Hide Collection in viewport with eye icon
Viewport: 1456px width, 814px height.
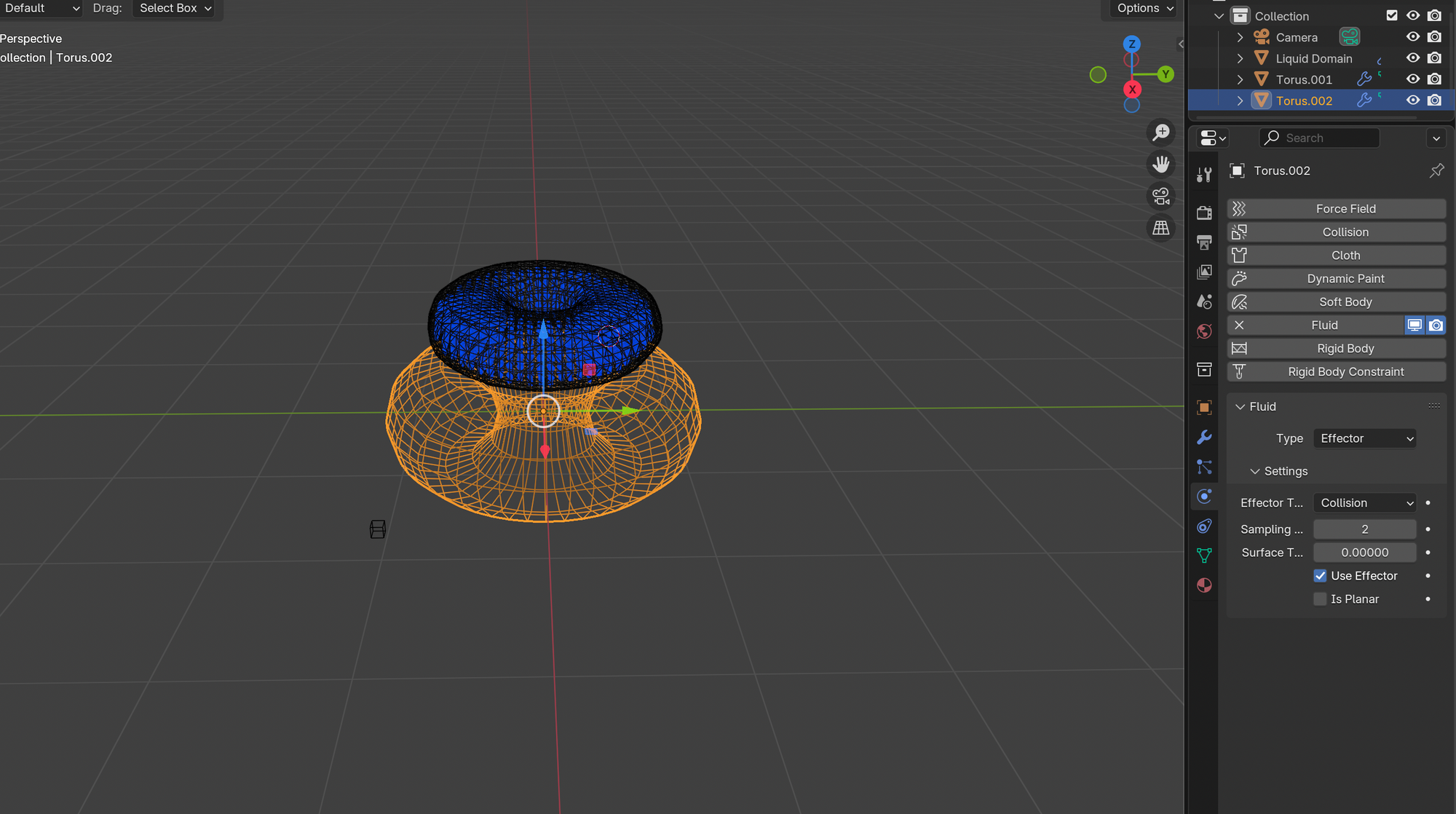coord(1413,15)
